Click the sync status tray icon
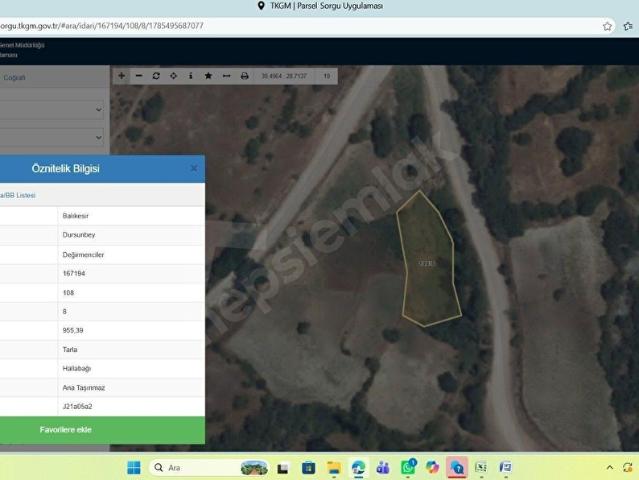639x480 pixels. pyautogui.click(x=628, y=468)
